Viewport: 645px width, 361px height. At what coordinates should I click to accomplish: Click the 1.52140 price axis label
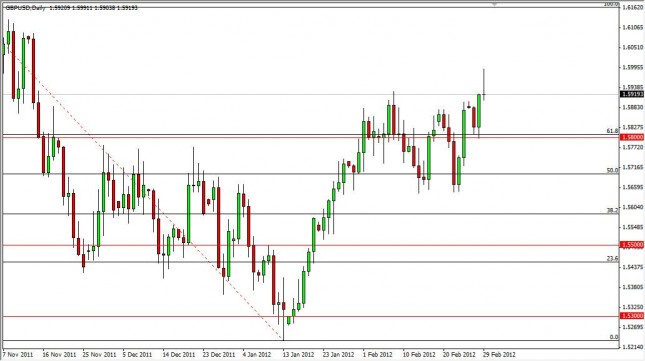coord(633,347)
